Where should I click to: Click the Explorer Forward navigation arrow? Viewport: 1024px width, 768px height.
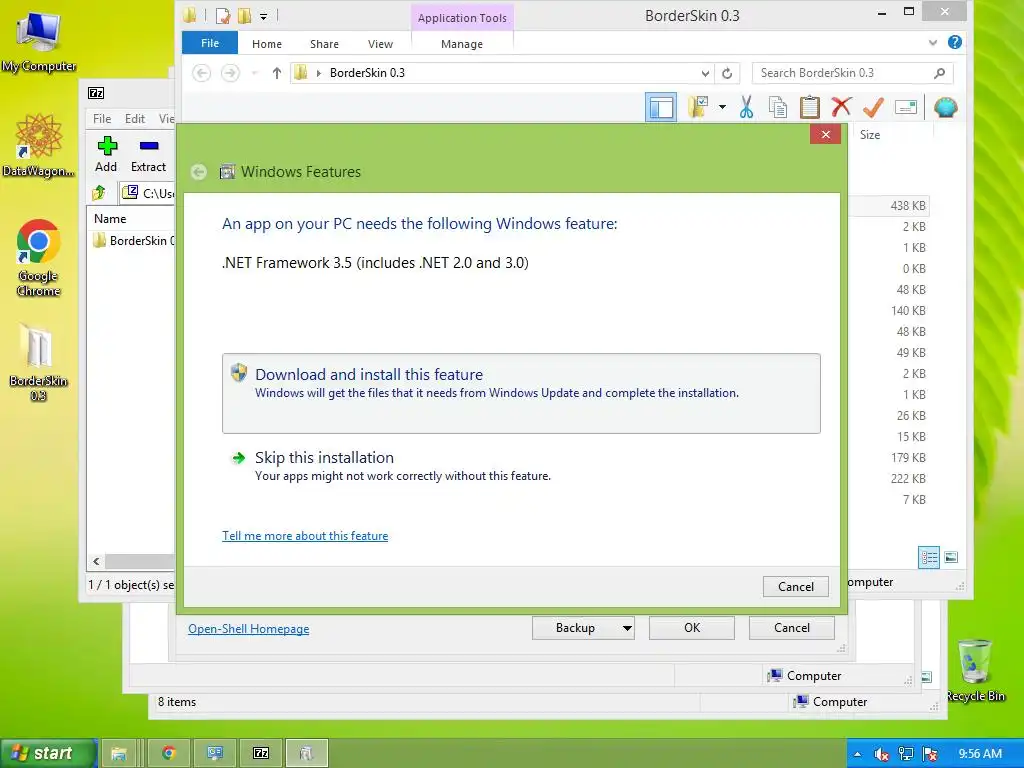230,73
